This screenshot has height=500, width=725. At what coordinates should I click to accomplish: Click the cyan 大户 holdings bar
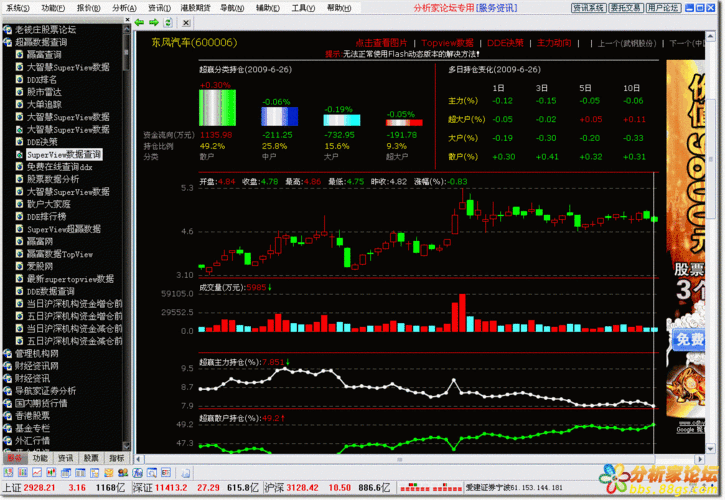[341, 120]
